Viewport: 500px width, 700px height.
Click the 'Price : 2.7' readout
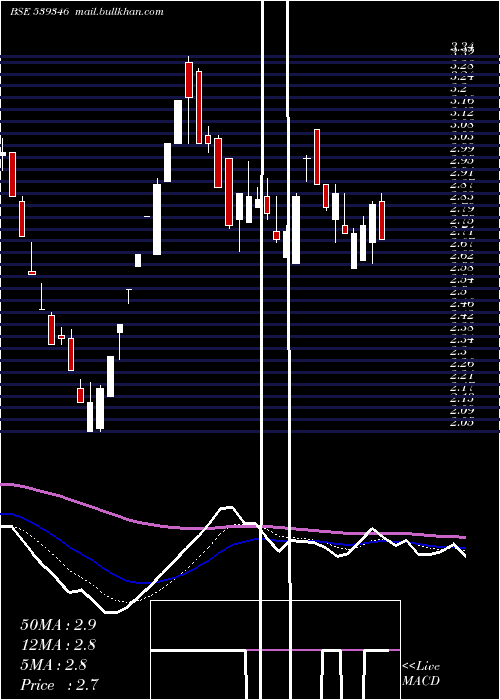pyautogui.click(x=59, y=684)
